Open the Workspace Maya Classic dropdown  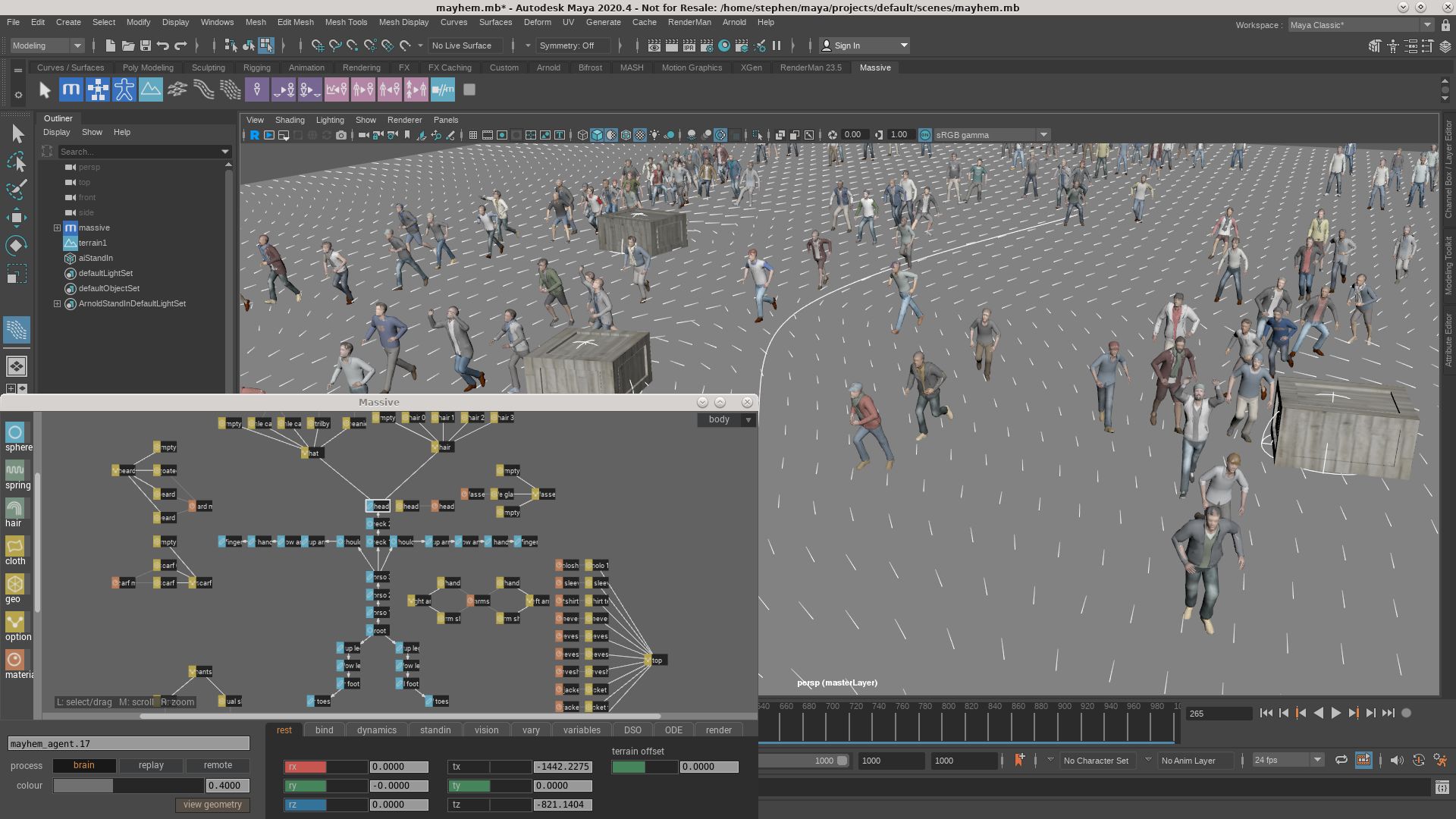click(1360, 25)
